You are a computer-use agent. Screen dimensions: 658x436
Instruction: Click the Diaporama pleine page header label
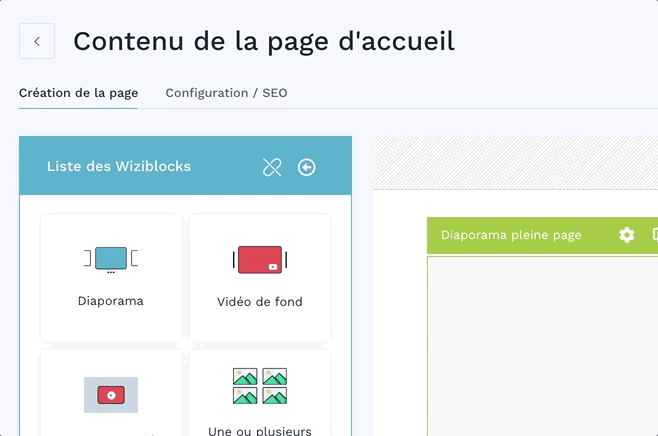click(x=511, y=235)
